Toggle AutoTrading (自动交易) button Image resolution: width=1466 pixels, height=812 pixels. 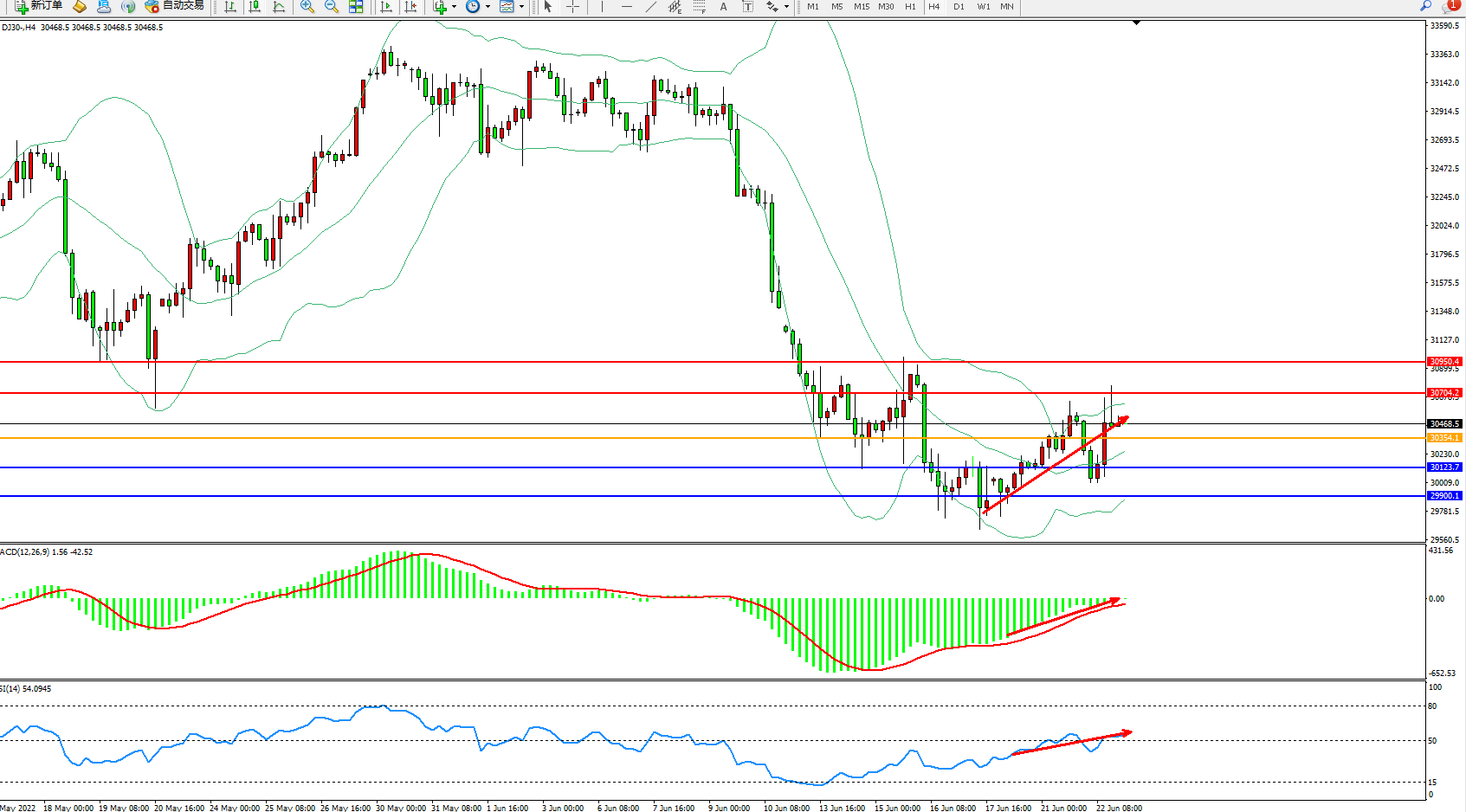174,6
